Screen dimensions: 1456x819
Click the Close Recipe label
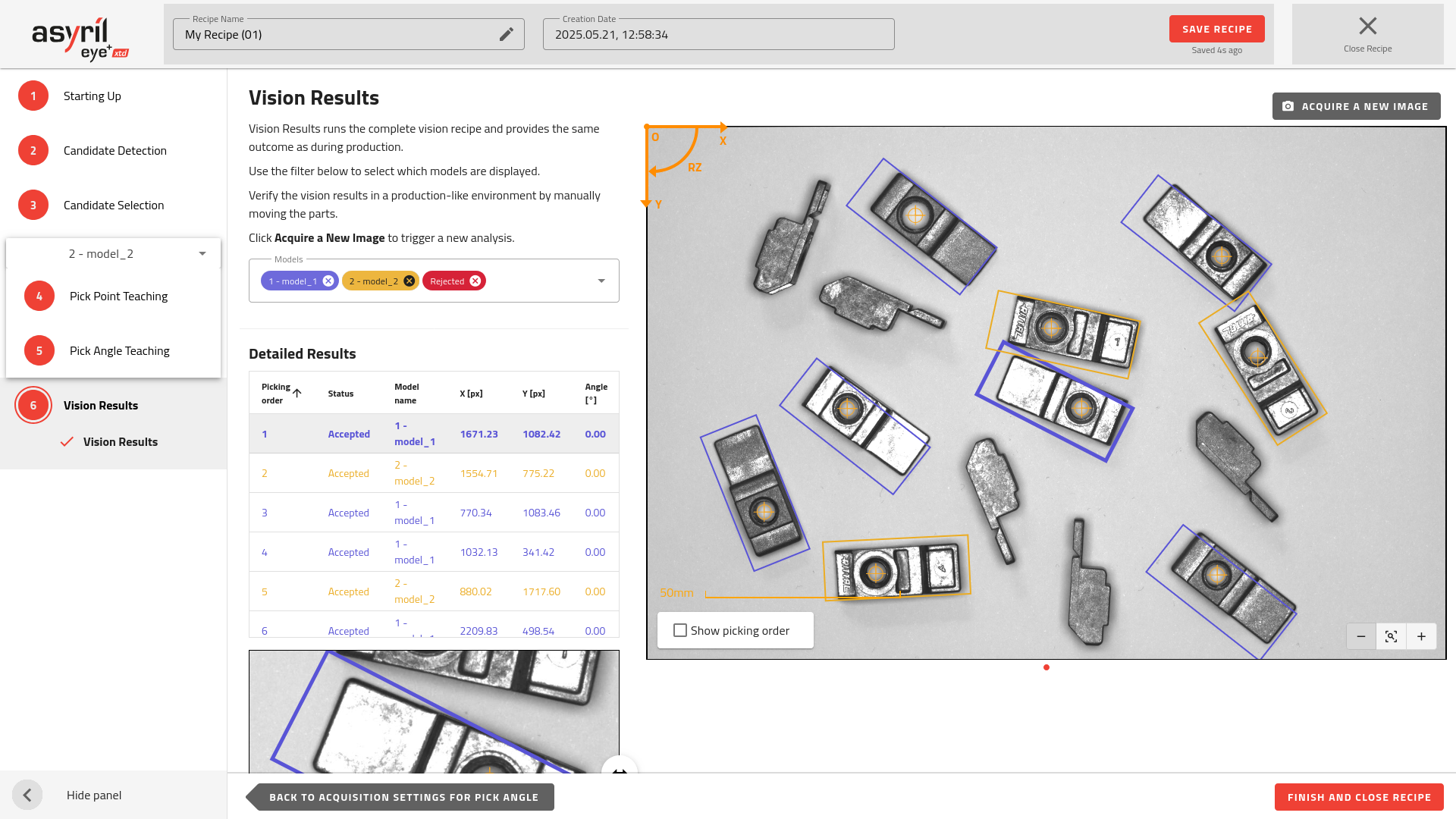[1367, 49]
